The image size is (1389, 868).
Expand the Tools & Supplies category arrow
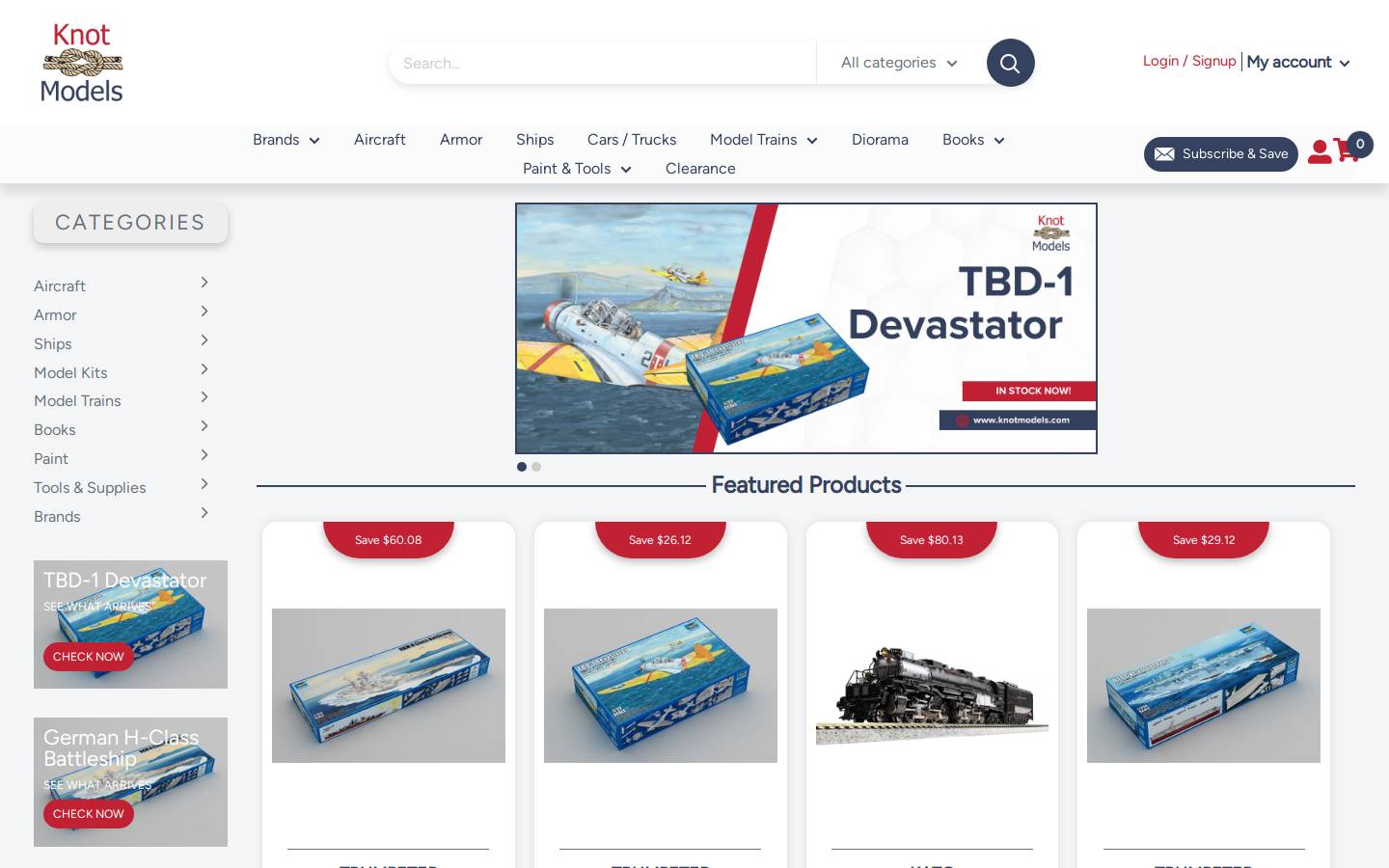click(204, 484)
